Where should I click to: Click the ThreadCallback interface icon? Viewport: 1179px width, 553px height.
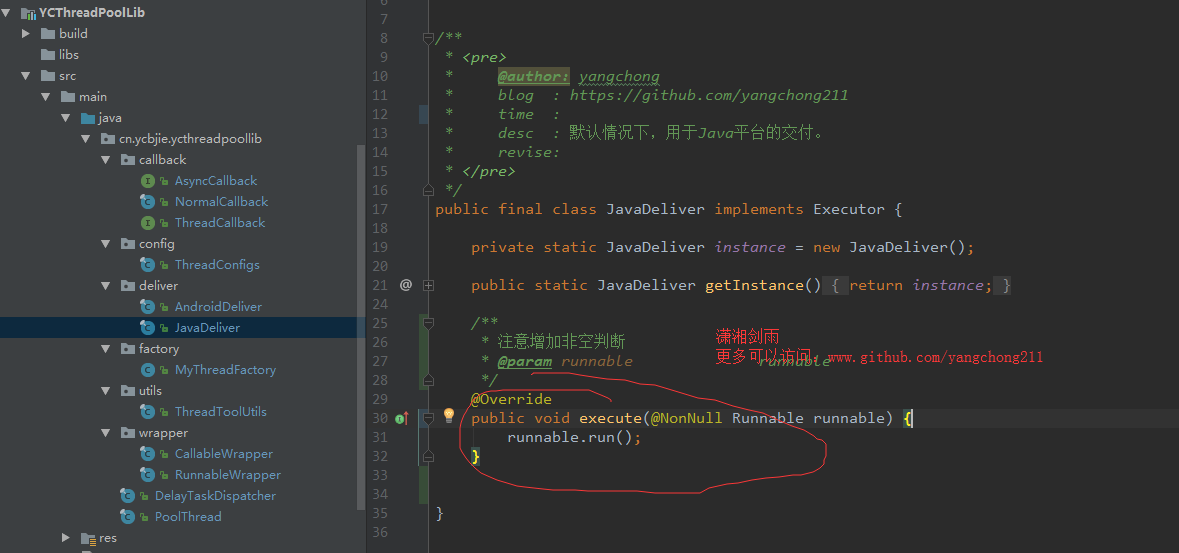click(x=148, y=223)
